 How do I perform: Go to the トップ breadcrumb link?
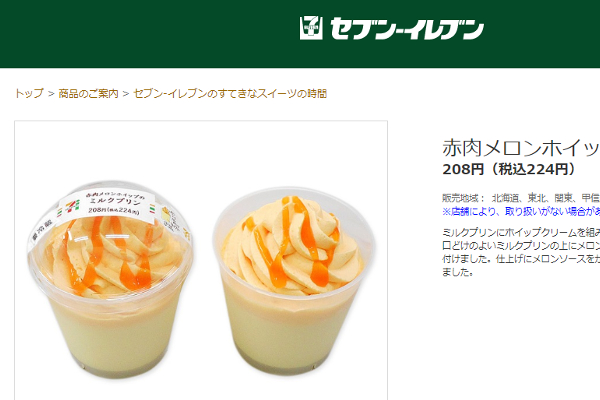pyautogui.click(x=29, y=93)
